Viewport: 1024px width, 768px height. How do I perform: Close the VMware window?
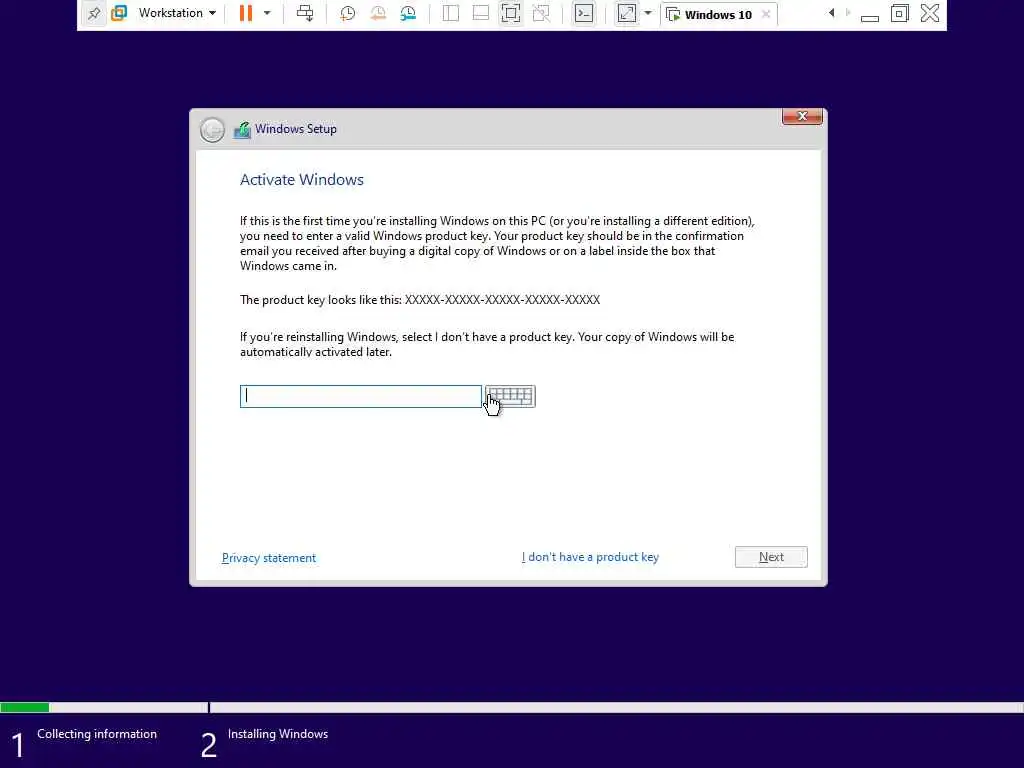coord(930,13)
